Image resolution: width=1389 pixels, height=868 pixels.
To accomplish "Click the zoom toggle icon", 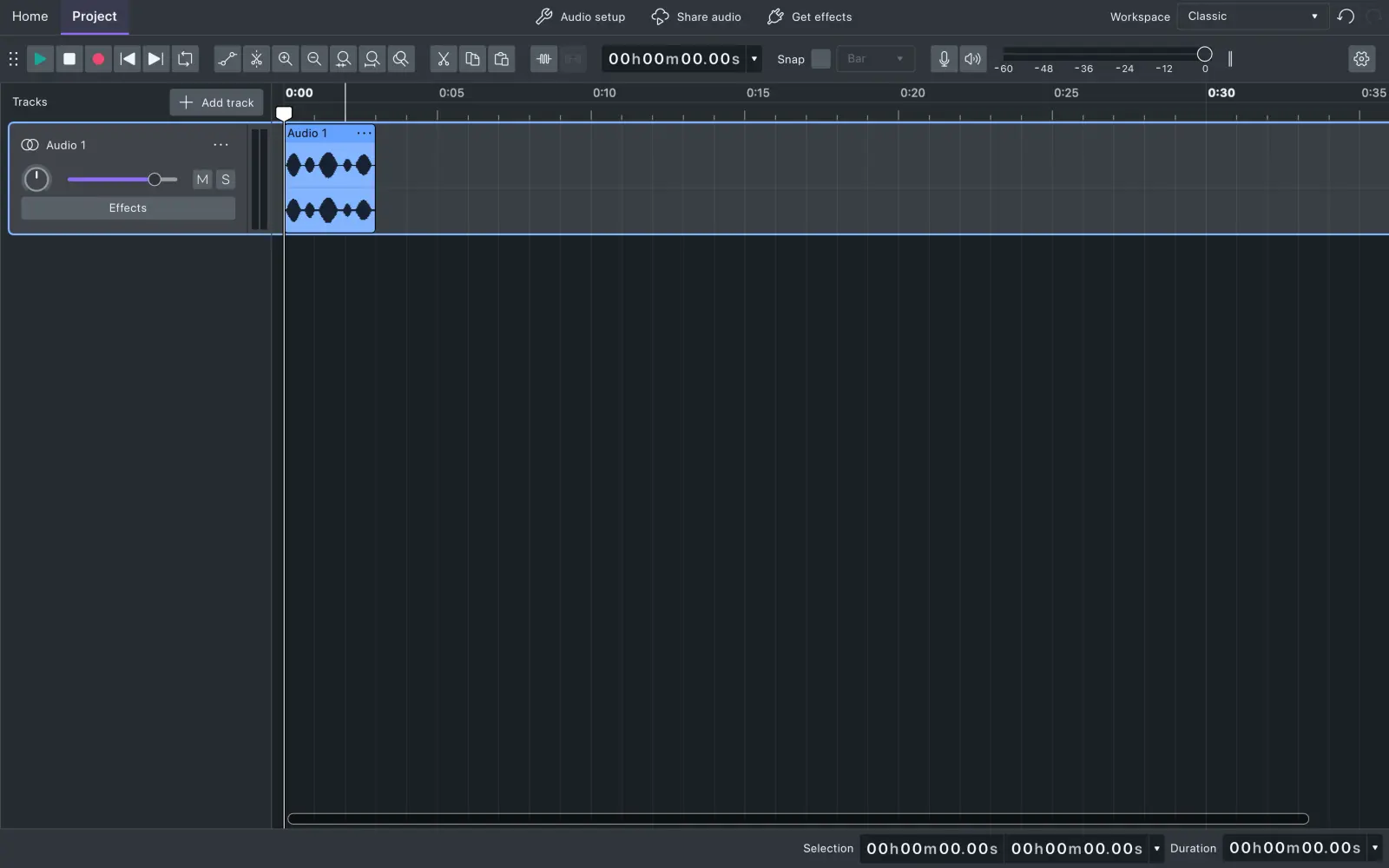I will coord(401,59).
